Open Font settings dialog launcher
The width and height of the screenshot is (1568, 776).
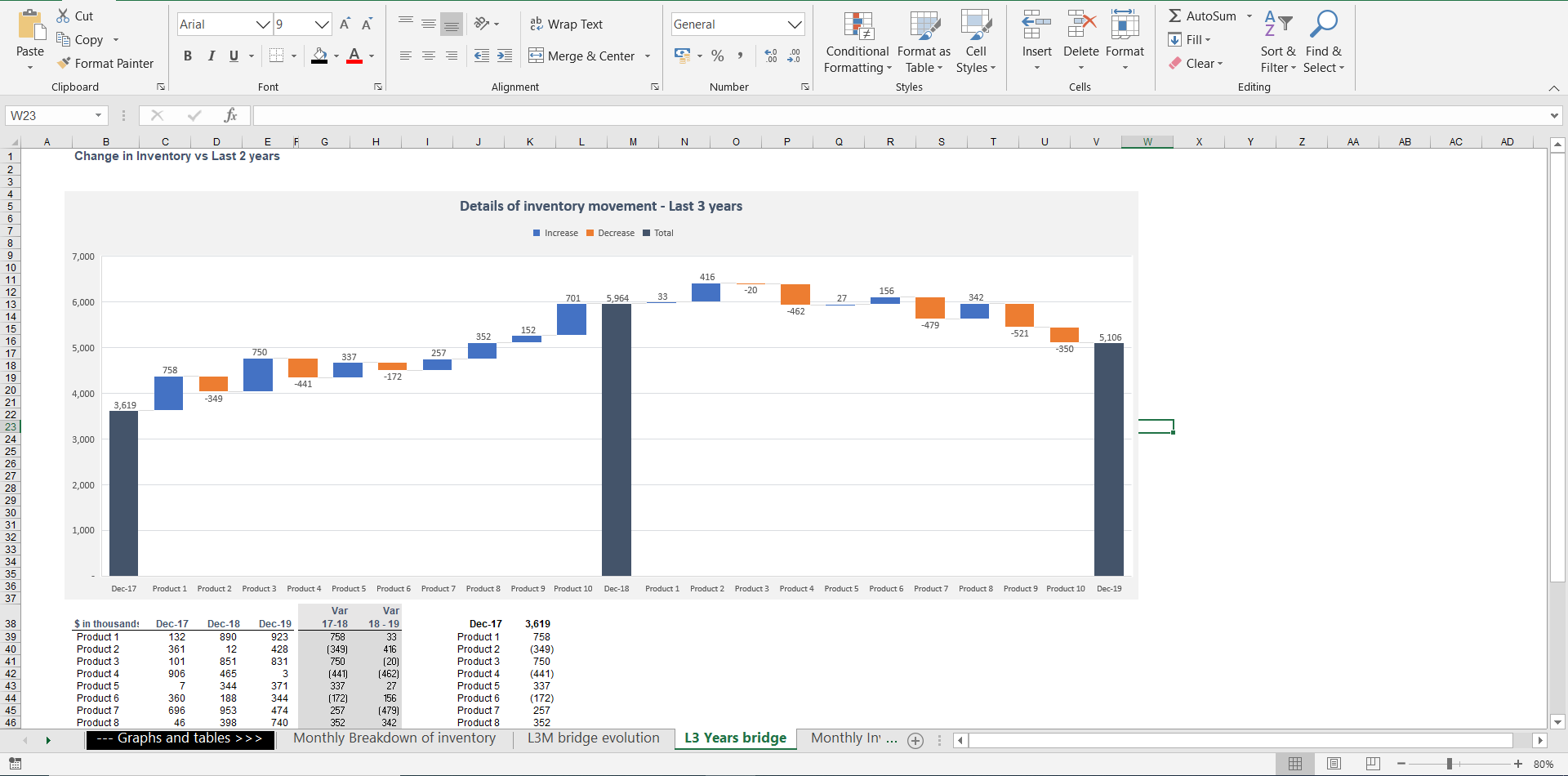(x=378, y=87)
